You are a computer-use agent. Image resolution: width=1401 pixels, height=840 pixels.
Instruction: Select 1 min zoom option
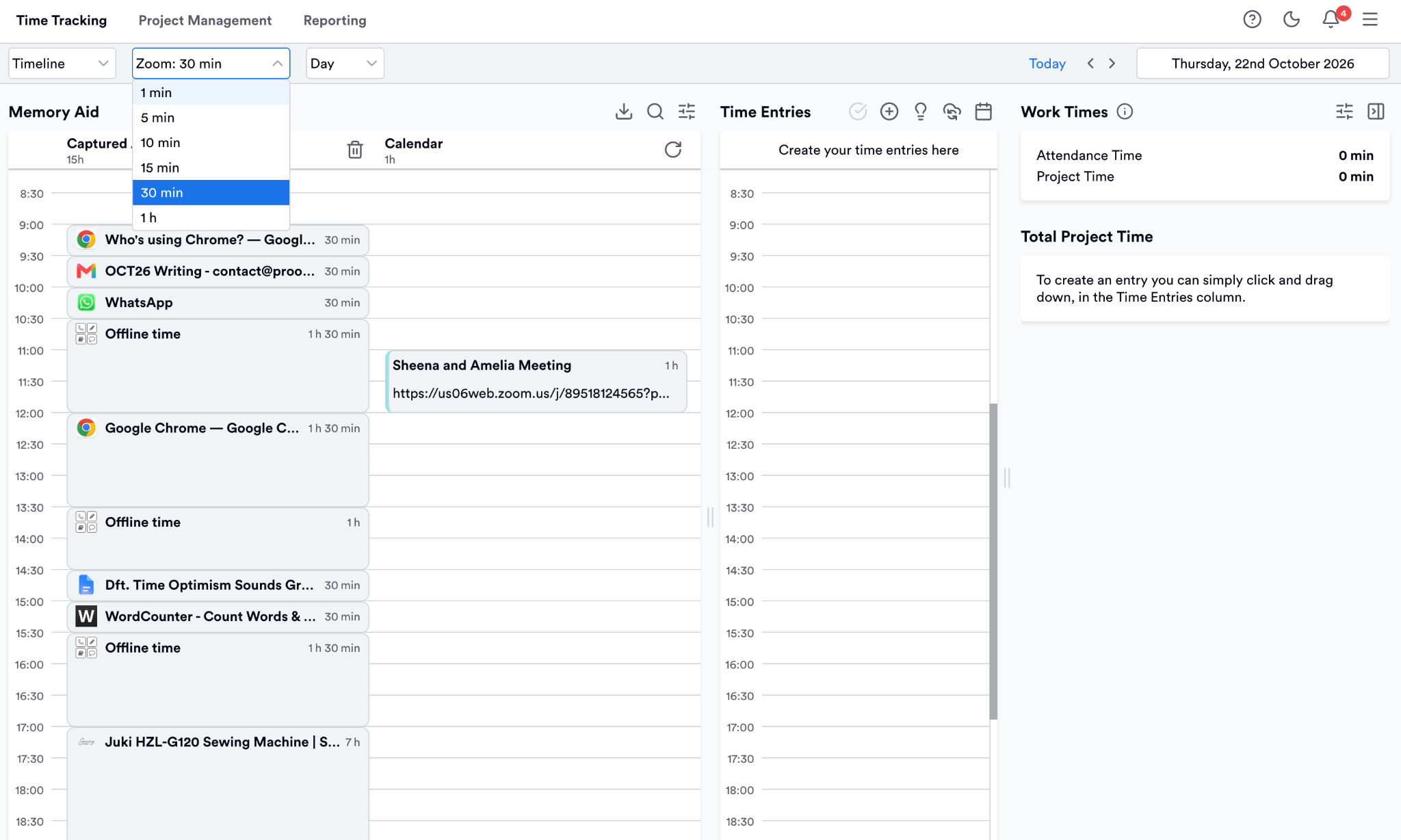[x=211, y=92]
